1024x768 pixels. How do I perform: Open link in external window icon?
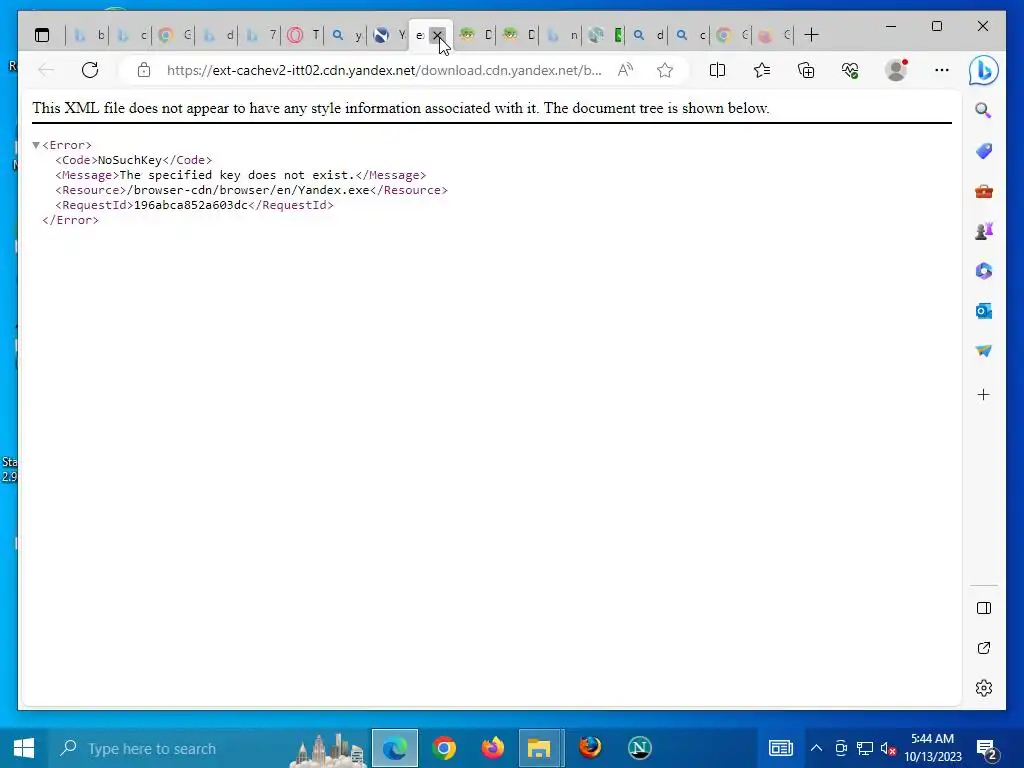coord(984,648)
